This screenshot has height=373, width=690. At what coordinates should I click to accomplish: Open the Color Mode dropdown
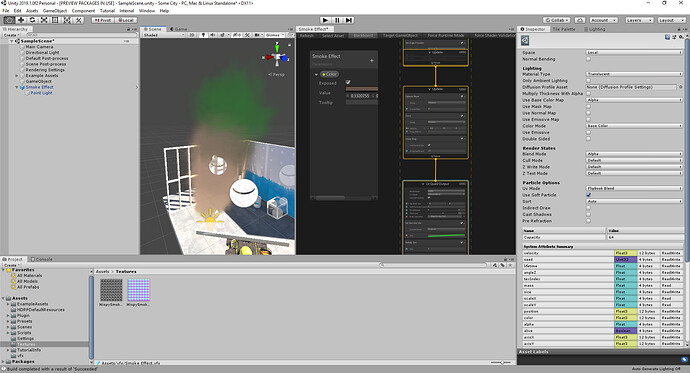(x=634, y=126)
